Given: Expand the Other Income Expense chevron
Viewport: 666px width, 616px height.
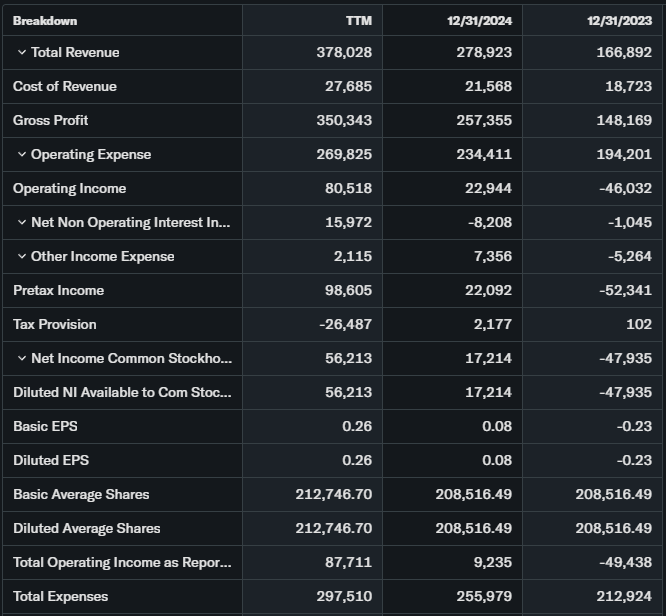Looking at the screenshot, I should point(22,256).
